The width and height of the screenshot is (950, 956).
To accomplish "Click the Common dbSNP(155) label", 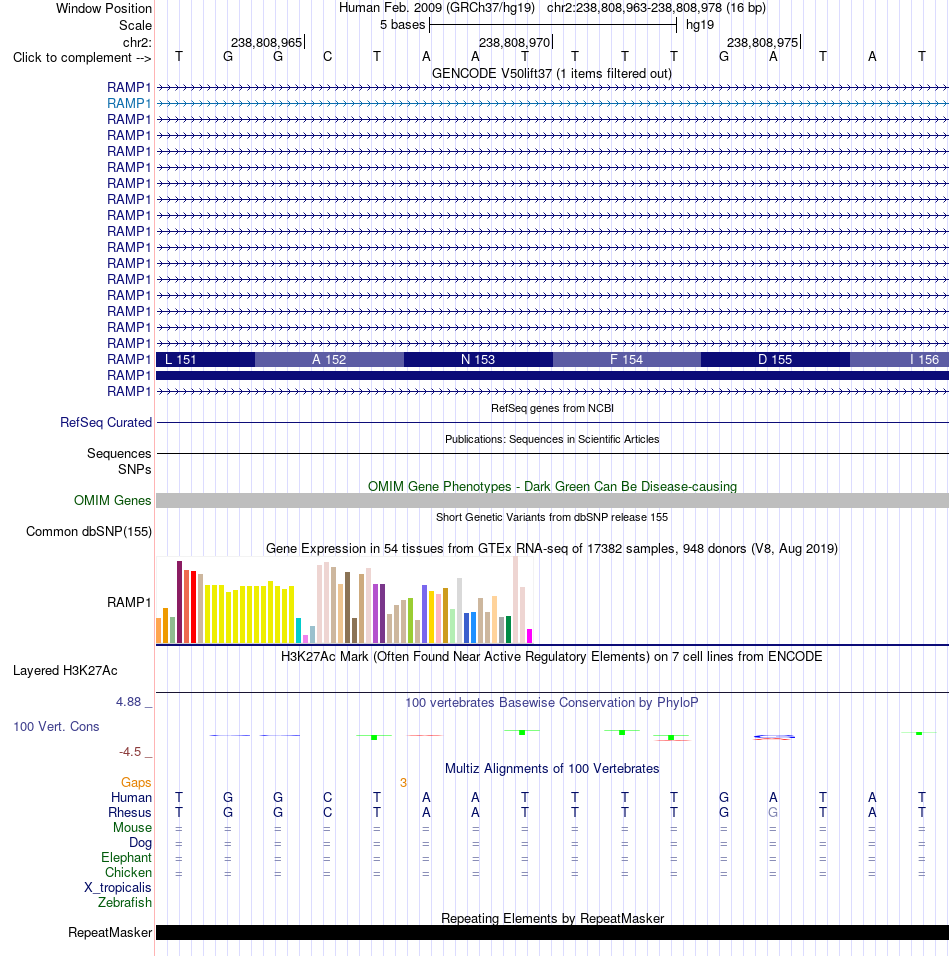I will point(89,532).
